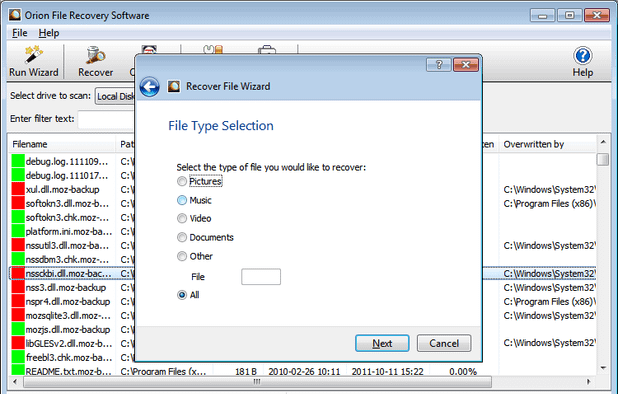Cancel the recovery wizard

pyautogui.click(x=444, y=343)
